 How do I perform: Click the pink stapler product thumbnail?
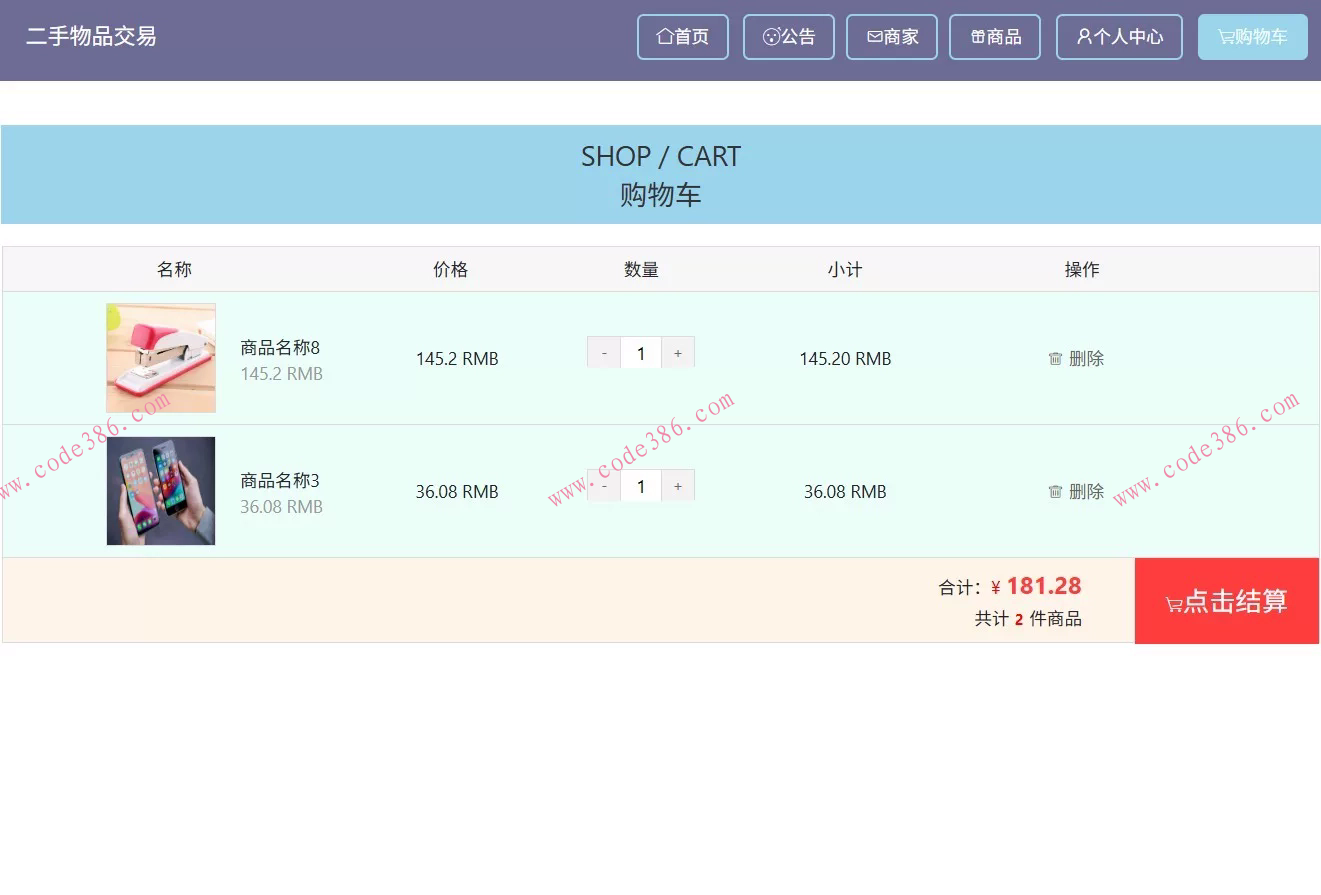pyautogui.click(x=161, y=357)
